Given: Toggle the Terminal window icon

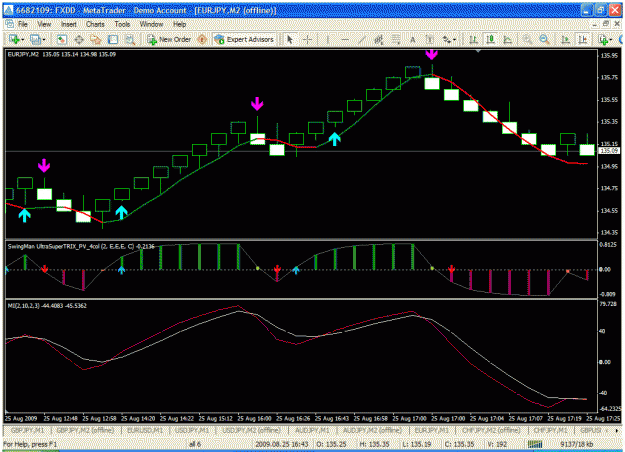Looking at the screenshot, I should (113, 39).
